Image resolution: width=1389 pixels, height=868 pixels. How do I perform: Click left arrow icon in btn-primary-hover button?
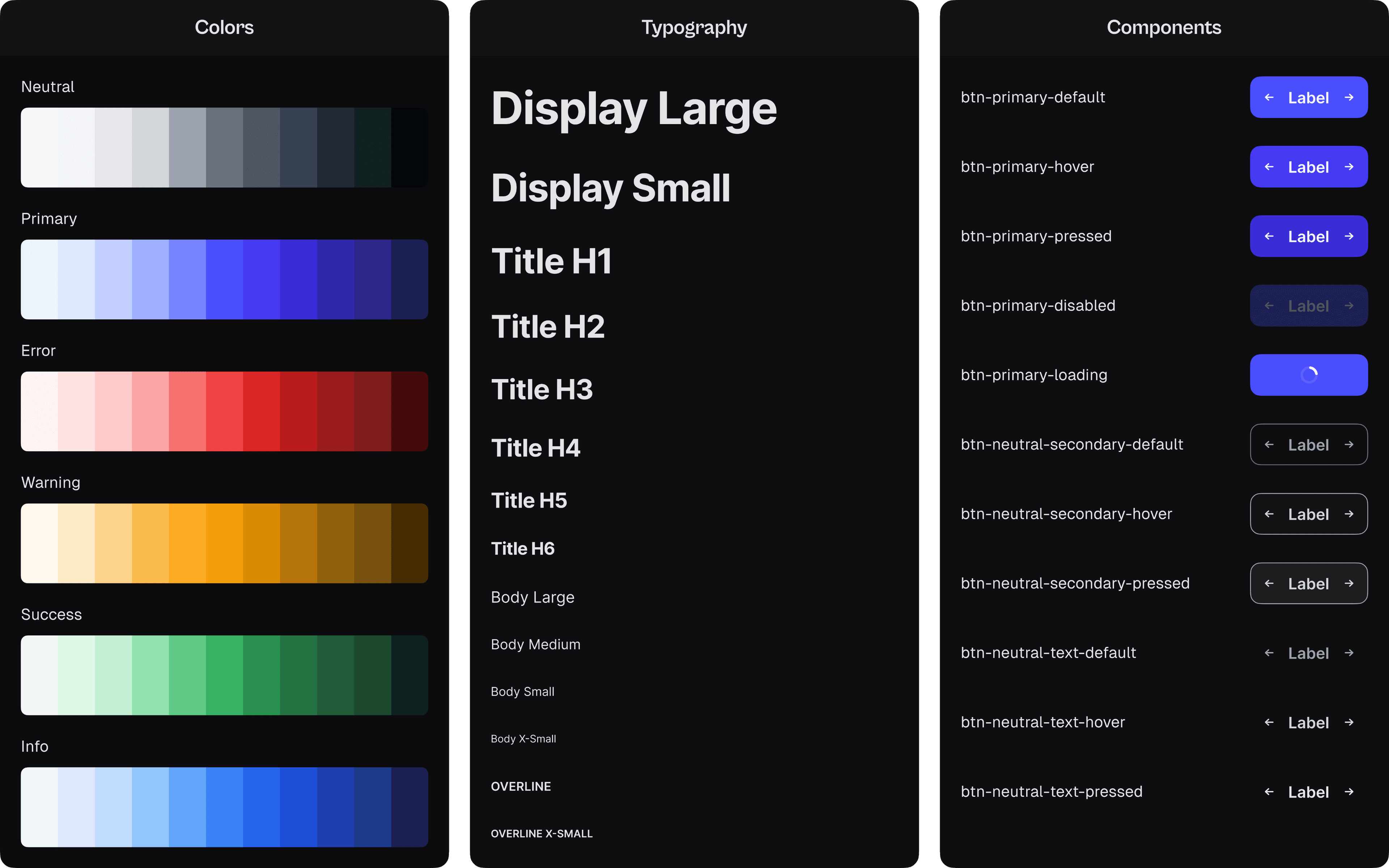(1269, 167)
